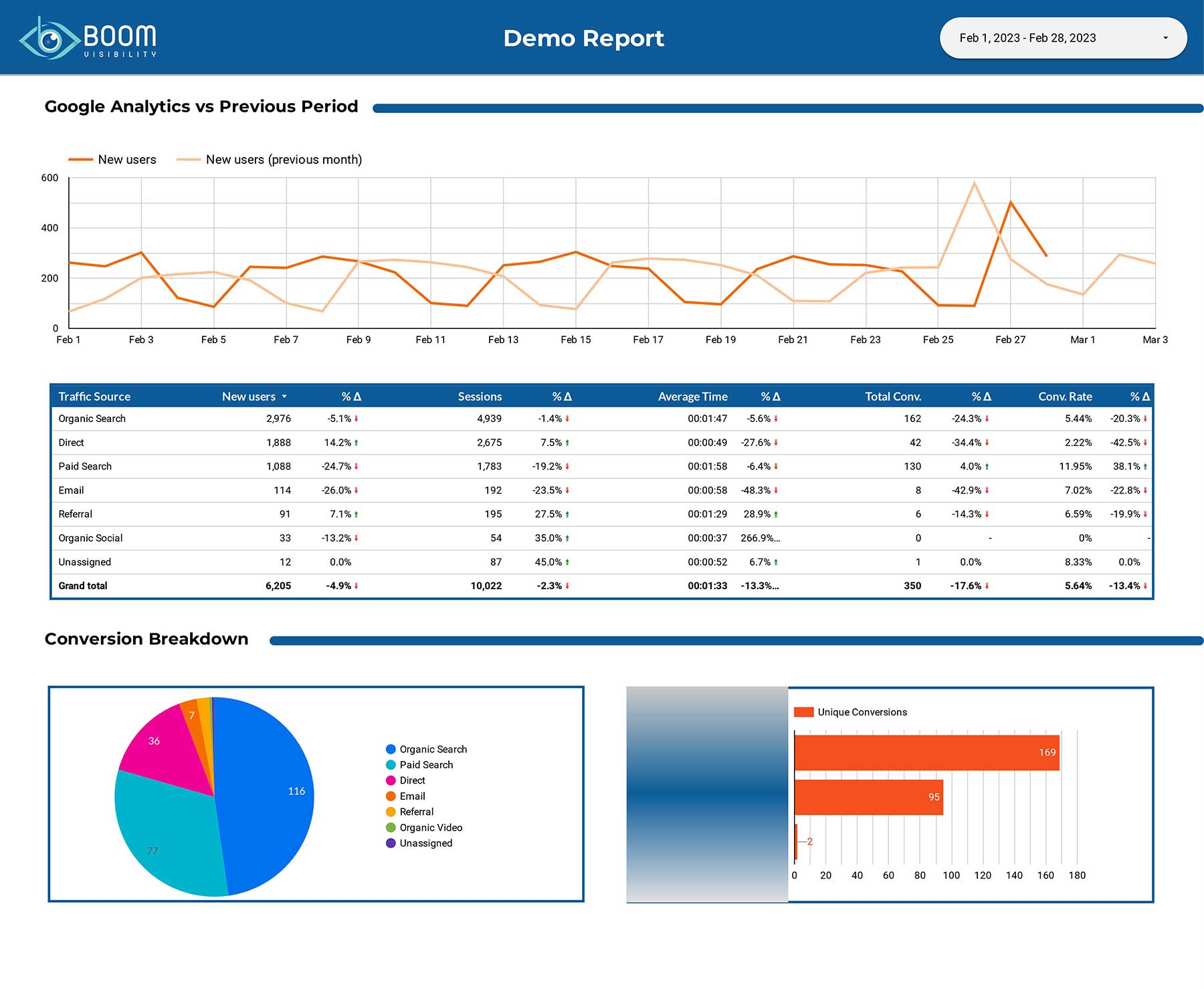Screen dimensions: 1204x989
Task: Click the Unassigned pie legend dot
Action: tap(391, 843)
